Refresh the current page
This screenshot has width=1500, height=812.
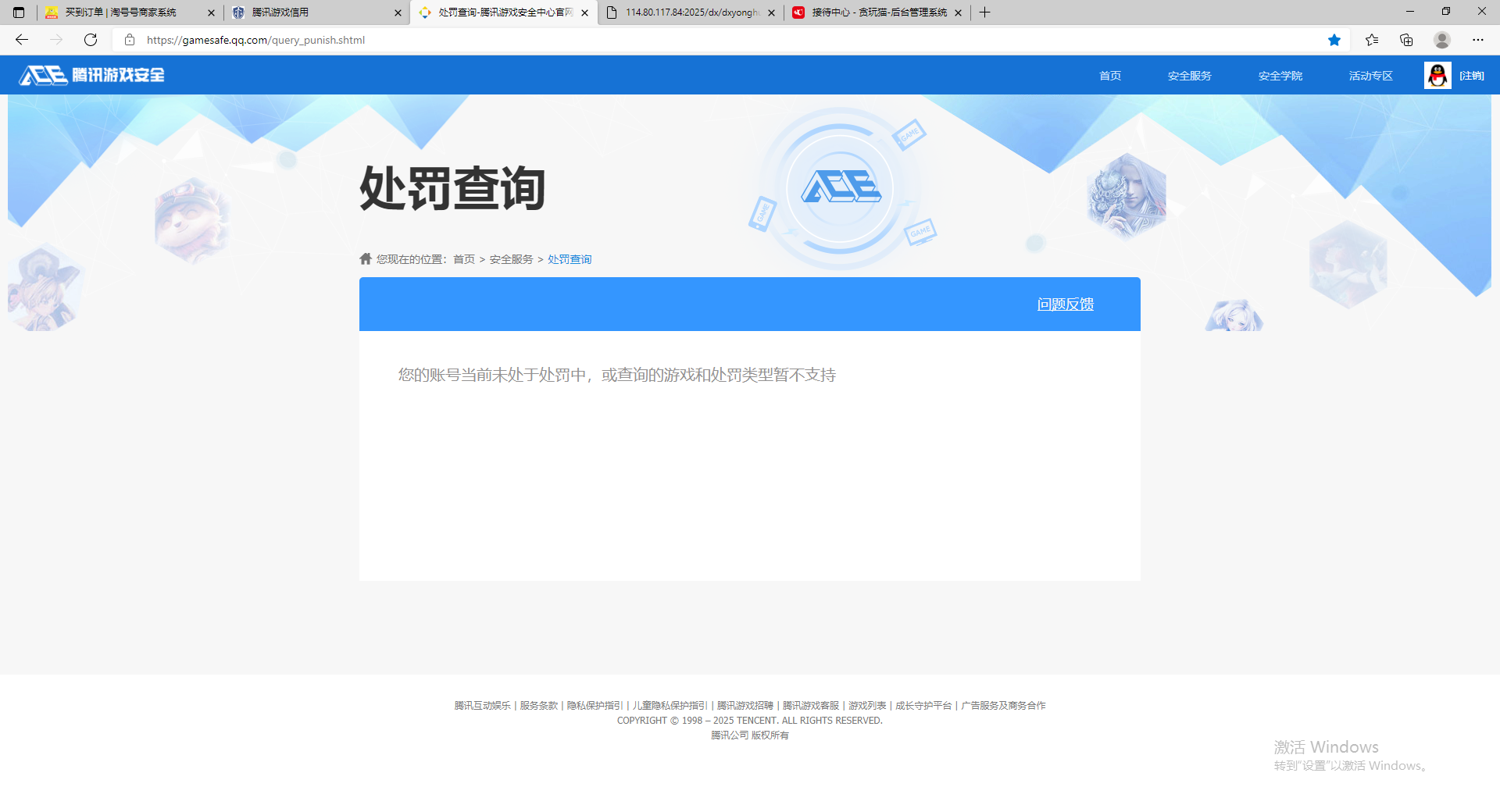tap(91, 40)
